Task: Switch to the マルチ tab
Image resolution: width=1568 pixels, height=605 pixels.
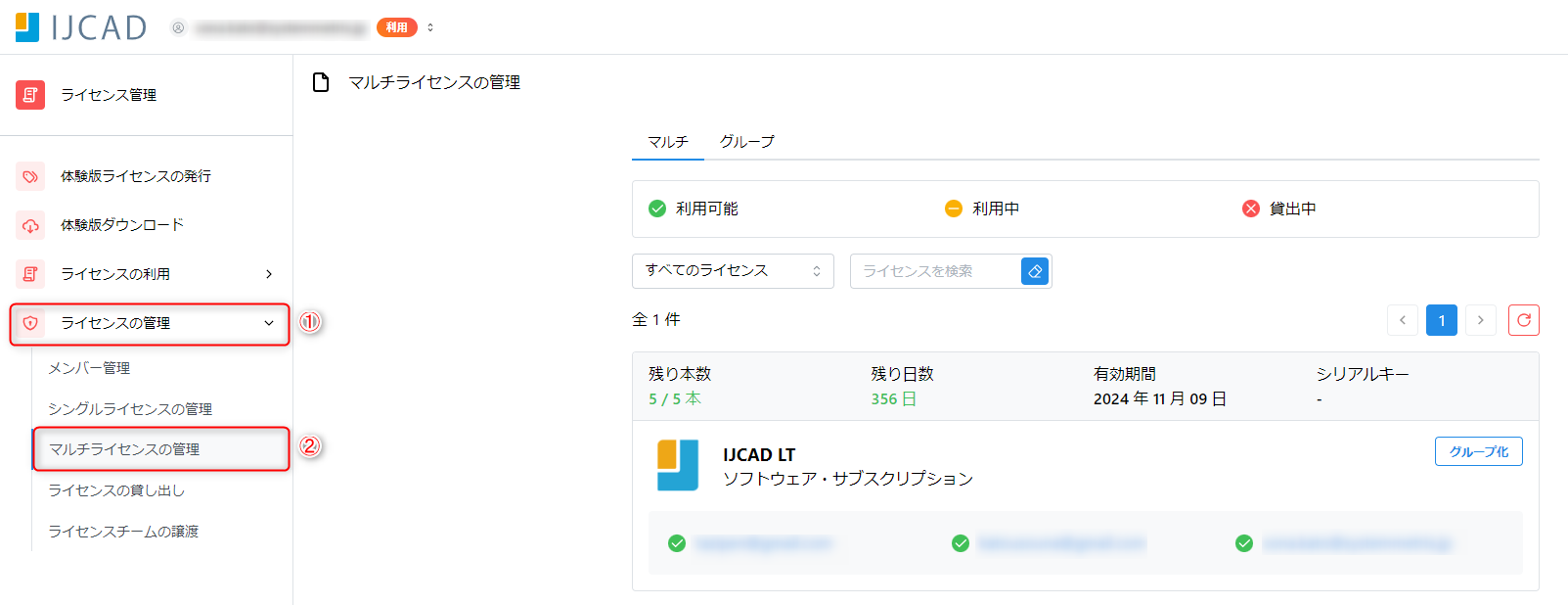Action: (668, 142)
